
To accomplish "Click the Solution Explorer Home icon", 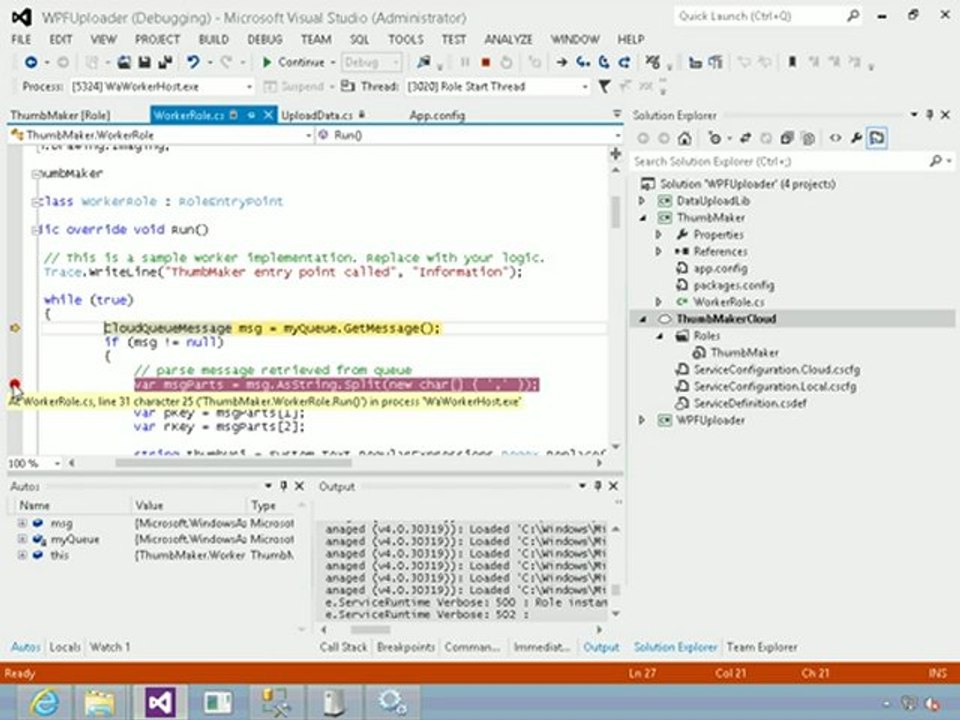I will (x=684, y=138).
